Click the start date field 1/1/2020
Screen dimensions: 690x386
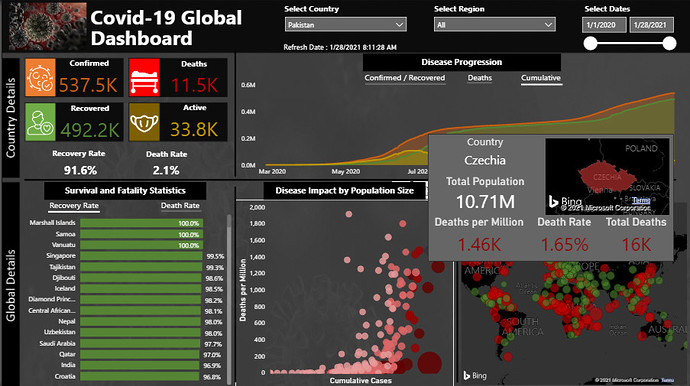pyautogui.click(x=604, y=25)
